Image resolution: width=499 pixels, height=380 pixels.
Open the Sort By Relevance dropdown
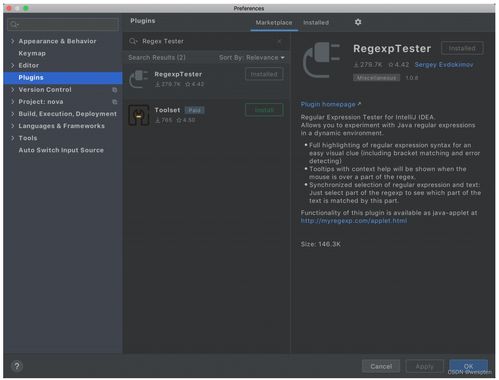click(x=252, y=58)
